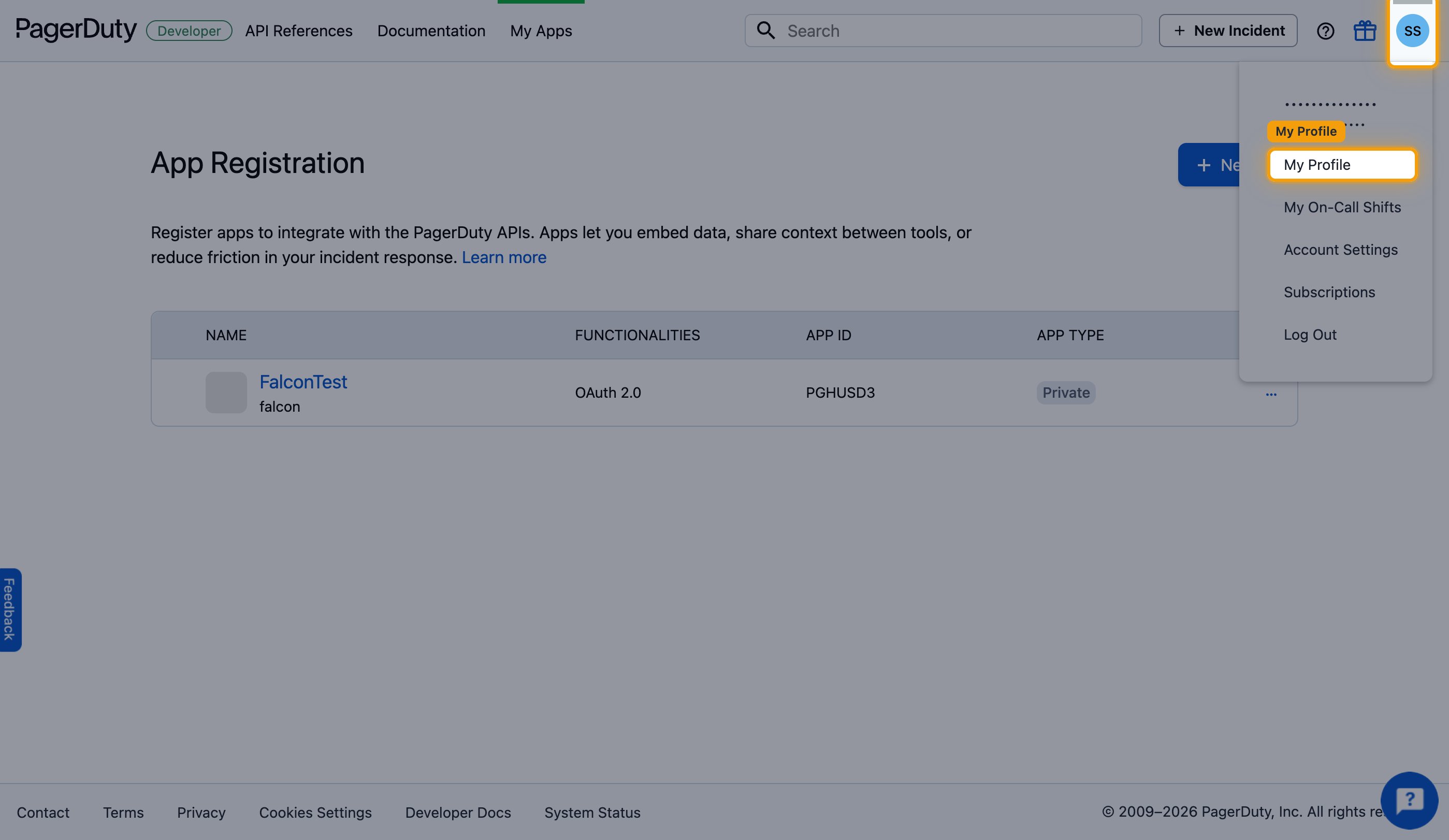Viewport: 1449px width, 840px height.
Task: Open the gift box icon
Action: (1365, 31)
